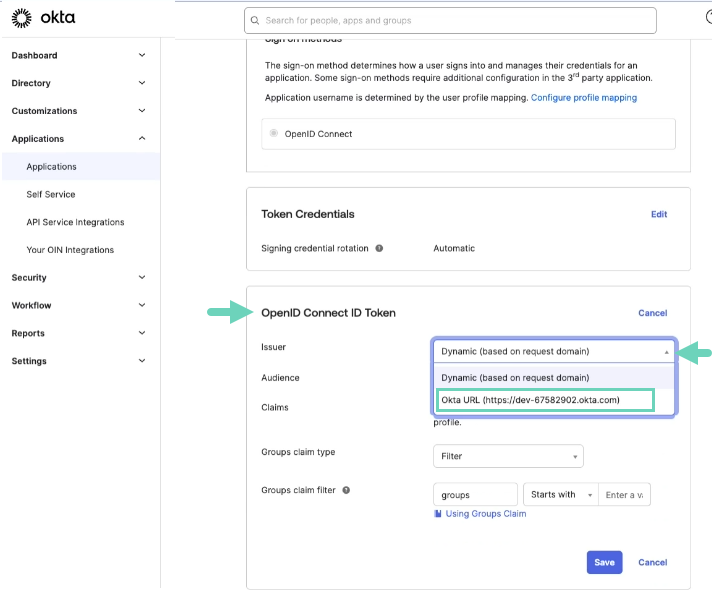Viewport: 712px width, 590px height.
Task: Click the groups claim name input field
Action: tap(476, 495)
